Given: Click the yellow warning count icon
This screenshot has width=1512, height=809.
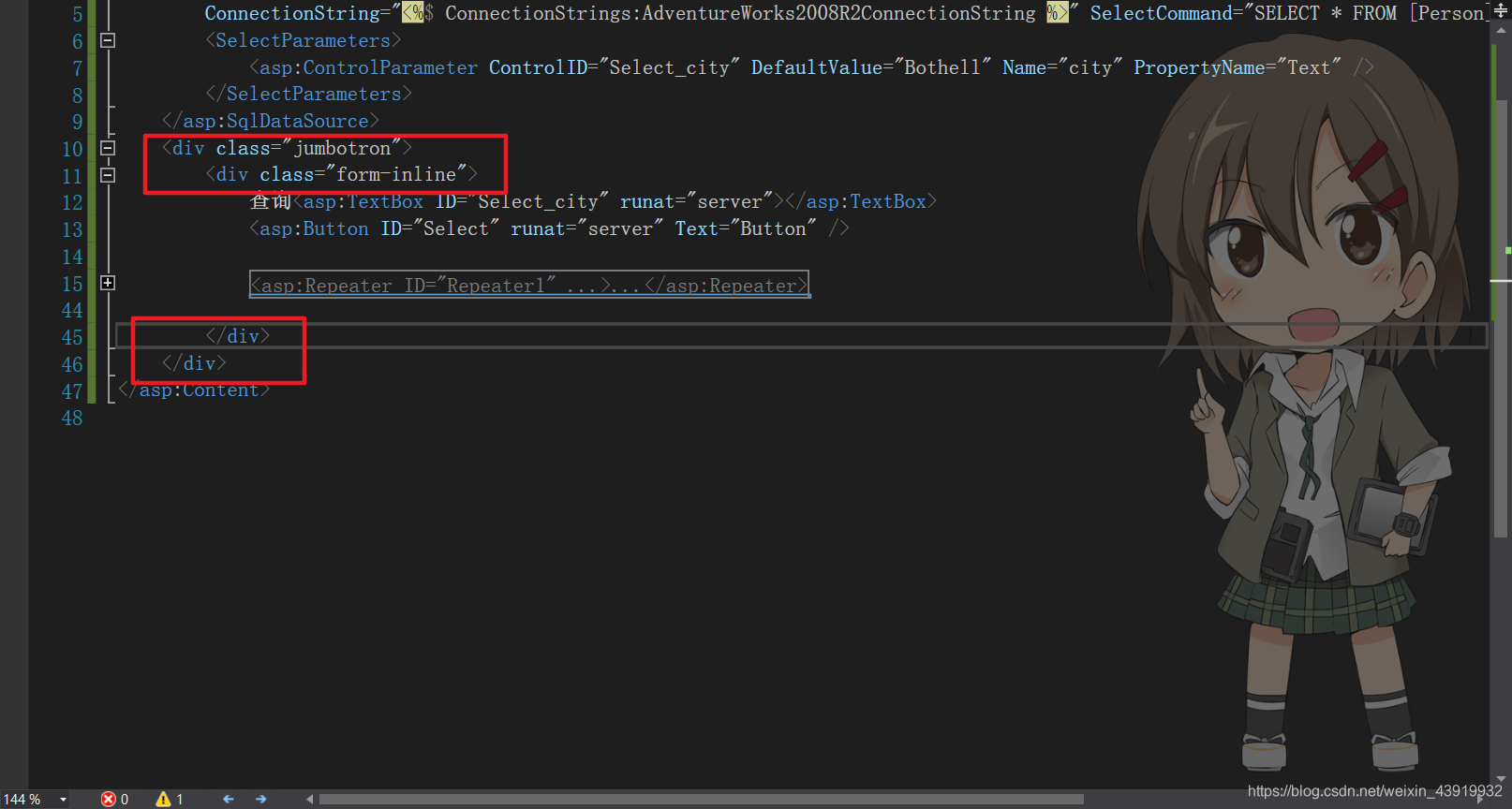Looking at the screenshot, I should point(163,799).
